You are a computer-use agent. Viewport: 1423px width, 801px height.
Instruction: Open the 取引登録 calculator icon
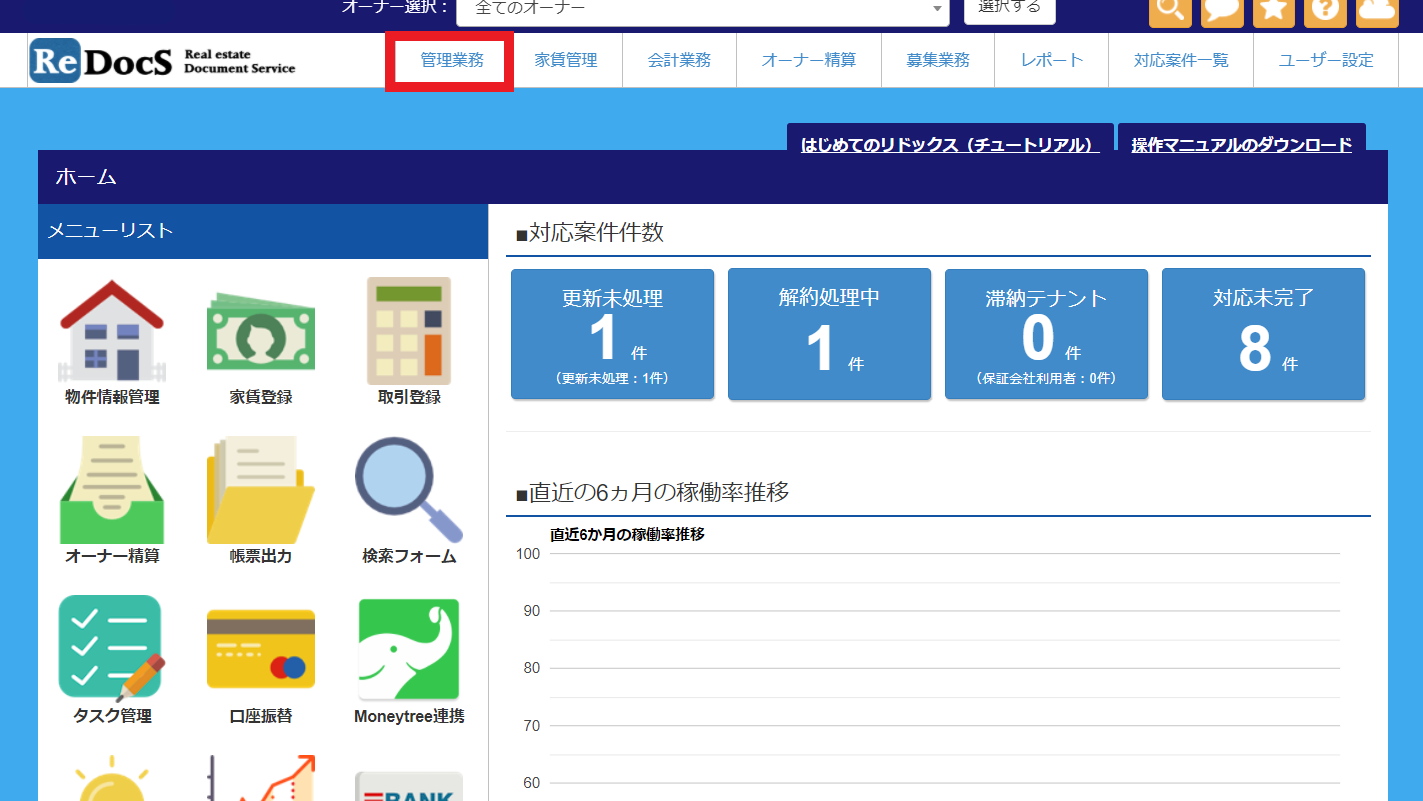pyautogui.click(x=409, y=331)
